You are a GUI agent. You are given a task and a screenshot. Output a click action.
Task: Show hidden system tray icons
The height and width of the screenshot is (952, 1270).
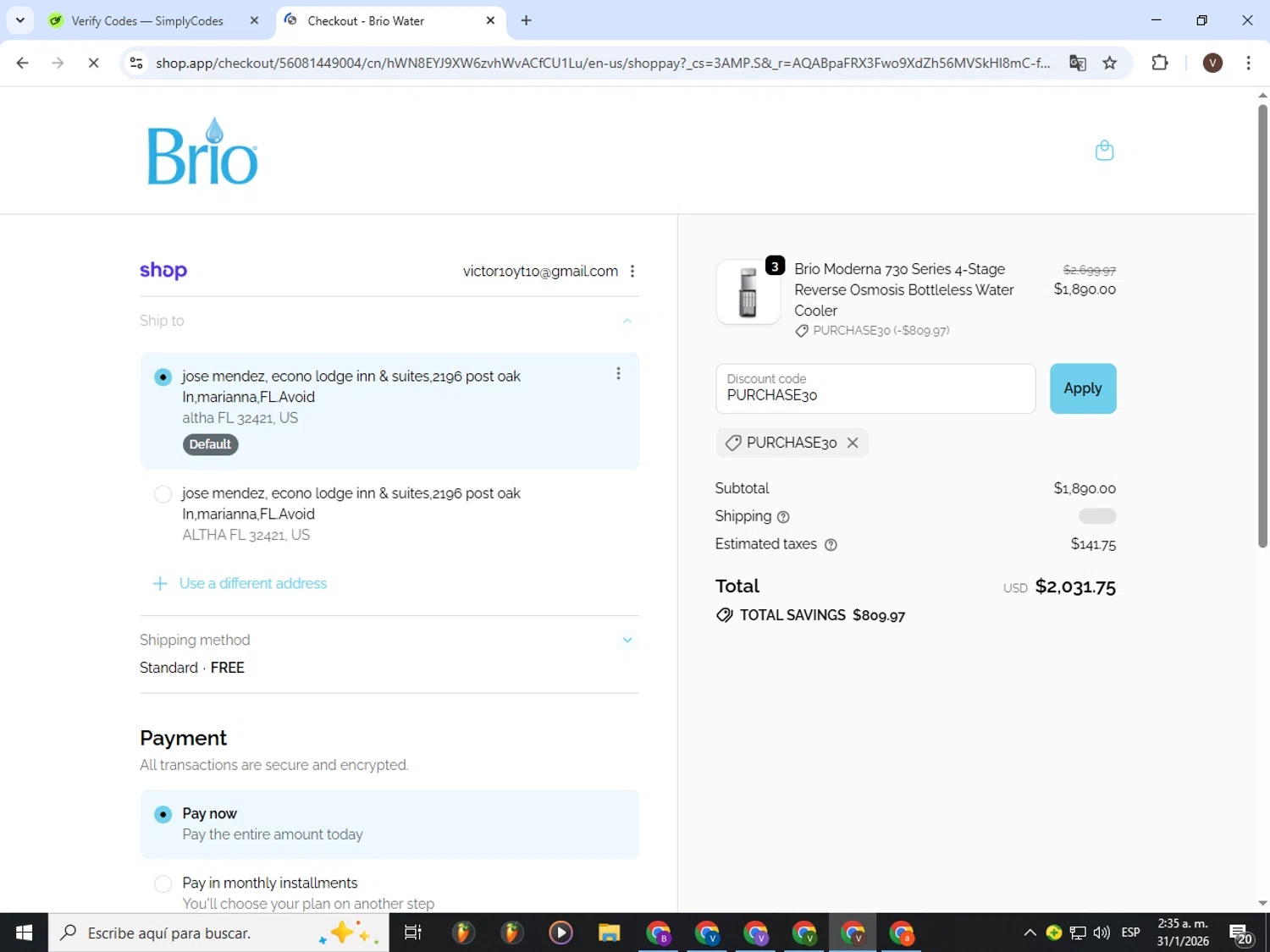pyautogui.click(x=1030, y=933)
